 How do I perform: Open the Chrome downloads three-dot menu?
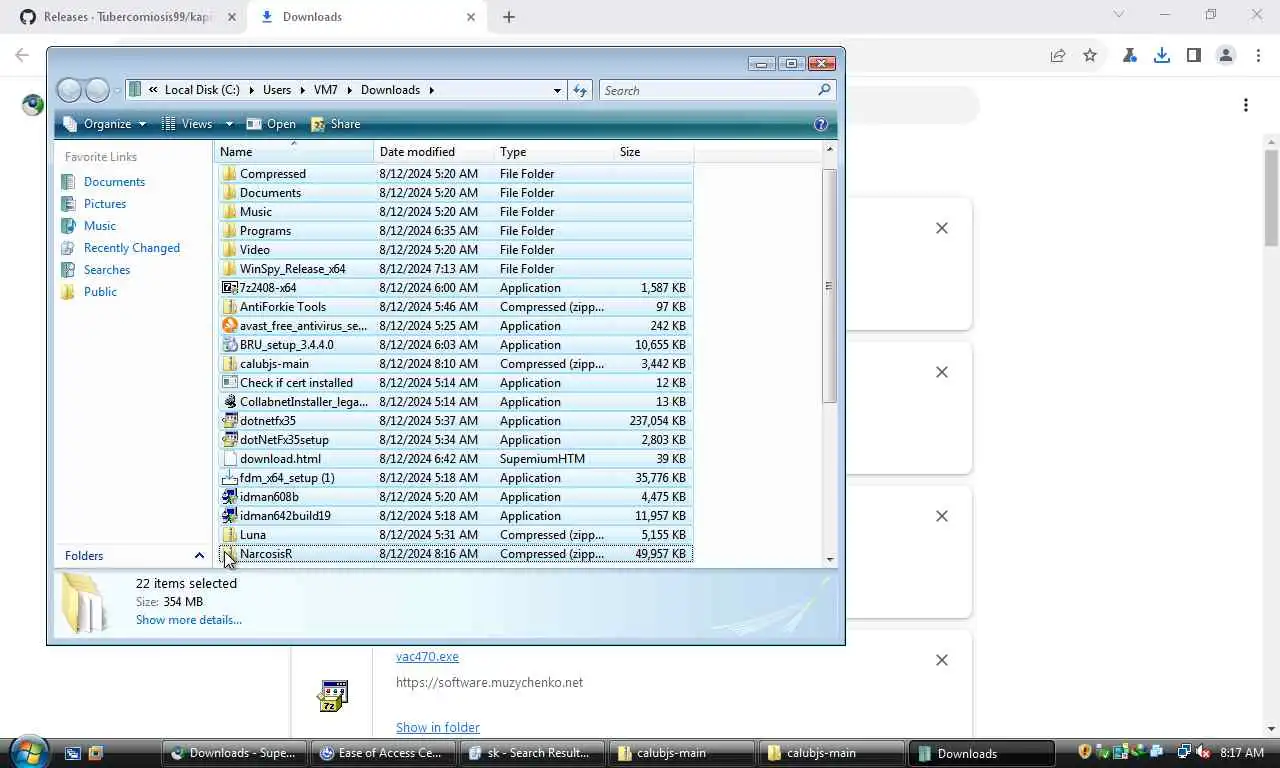tap(1246, 105)
